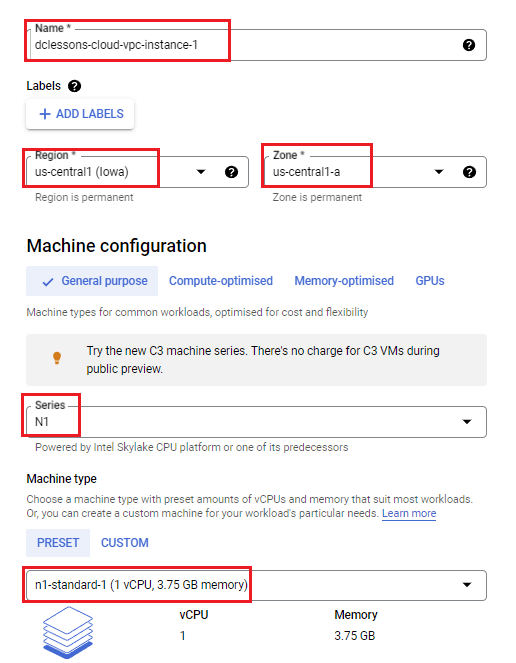Open the help icon next to Labels
516x663 pixels.
coord(74,86)
